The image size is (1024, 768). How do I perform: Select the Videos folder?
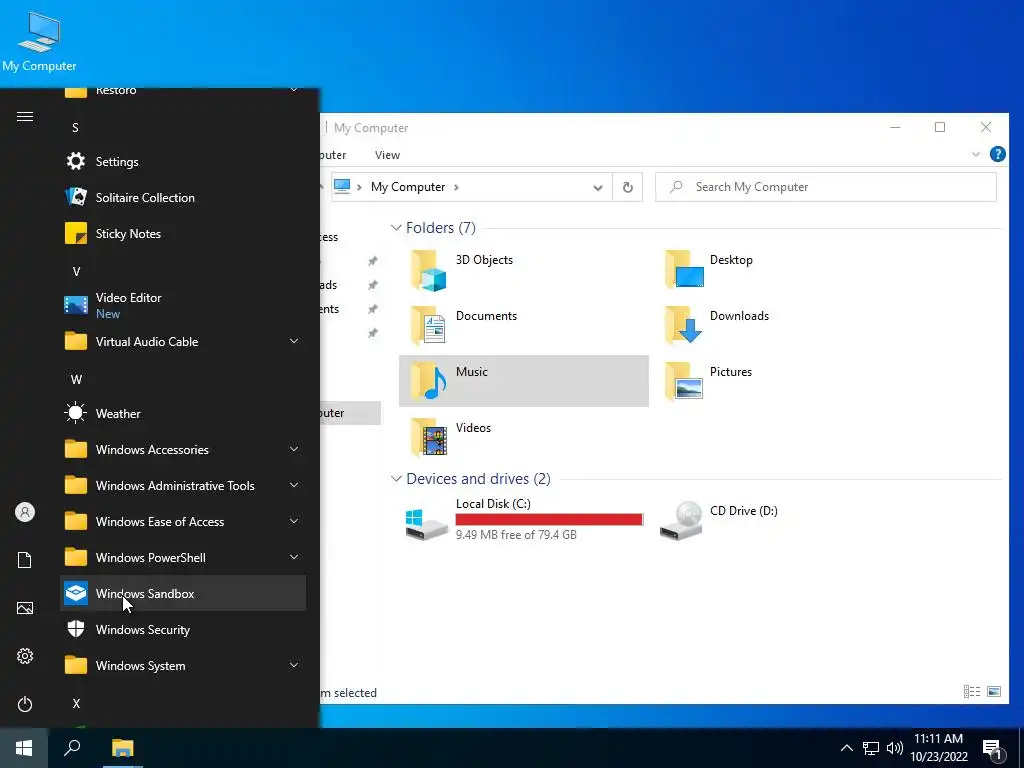point(524,437)
